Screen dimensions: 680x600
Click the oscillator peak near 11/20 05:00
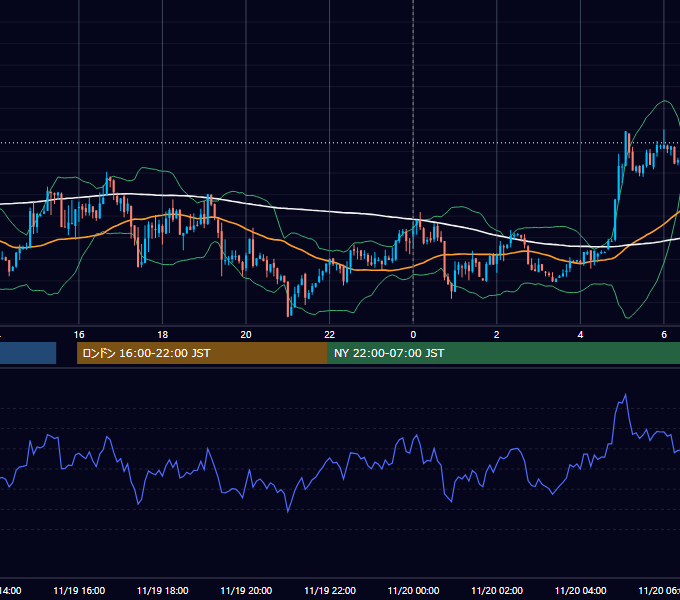click(x=625, y=395)
